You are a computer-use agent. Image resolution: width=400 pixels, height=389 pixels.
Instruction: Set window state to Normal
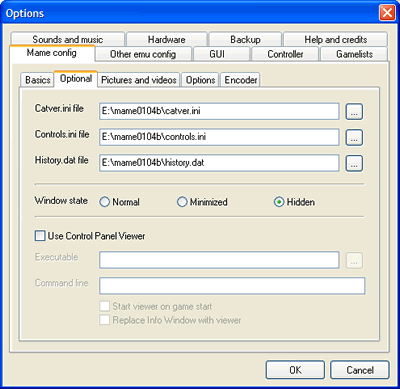pos(119,202)
